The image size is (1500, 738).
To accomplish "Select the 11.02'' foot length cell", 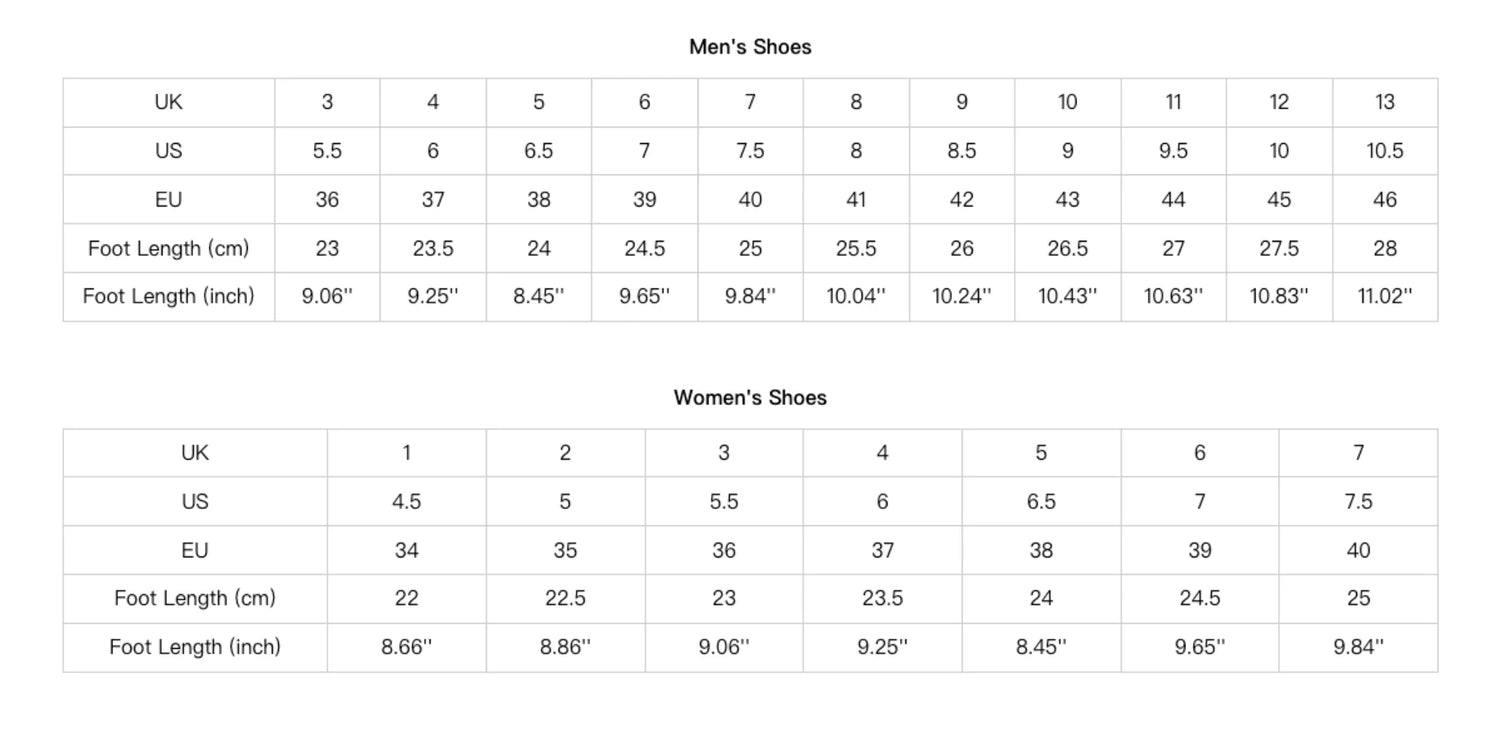I will coord(1385,297).
